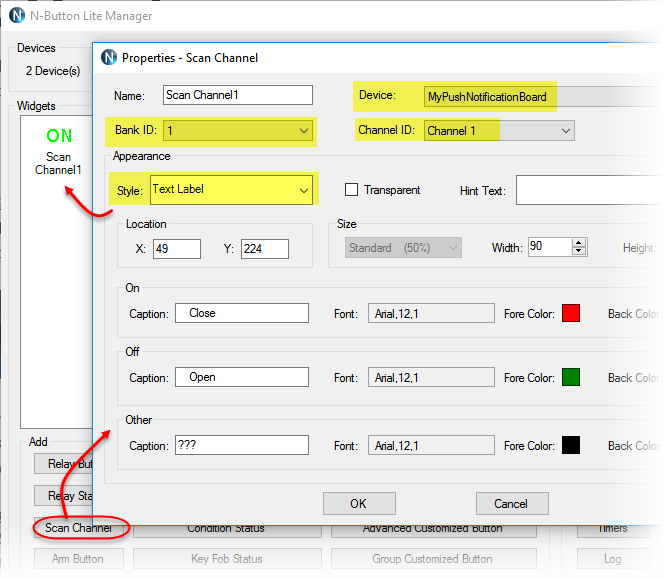Click the Log button
Screen dimensions: 664x579
[x=613, y=559]
